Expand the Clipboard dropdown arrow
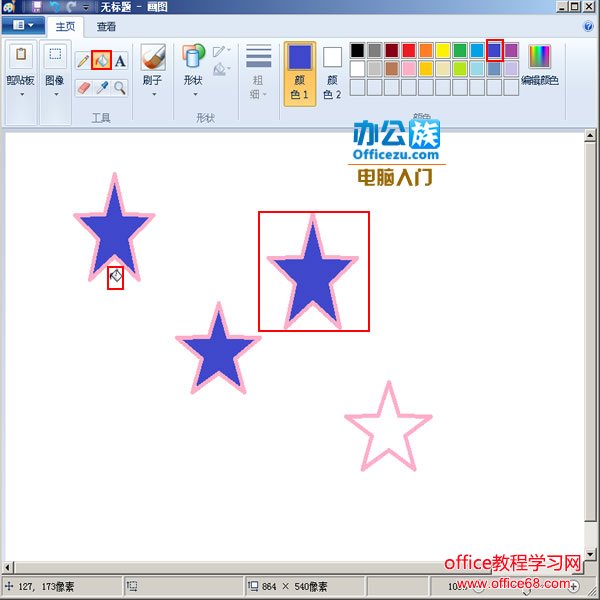The width and height of the screenshot is (600, 600). (22, 94)
